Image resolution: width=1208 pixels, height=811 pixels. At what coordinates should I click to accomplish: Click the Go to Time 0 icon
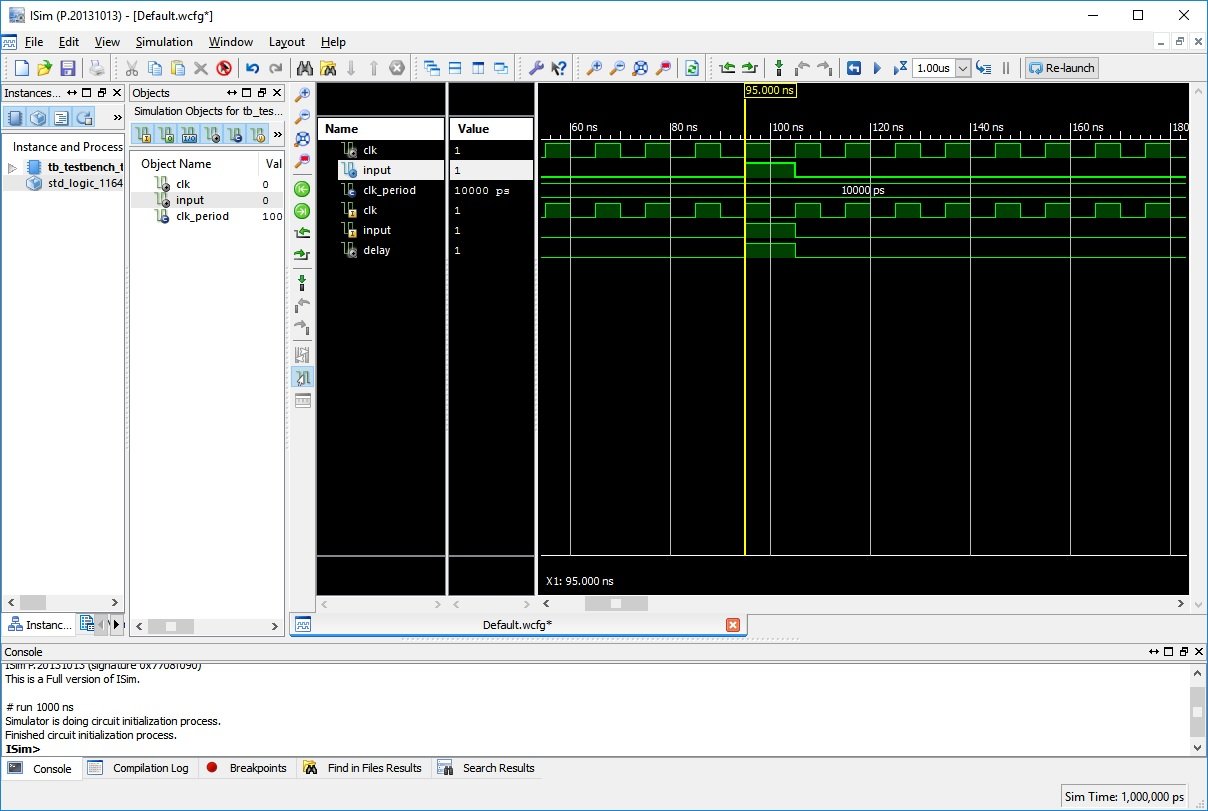pos(302,189)
